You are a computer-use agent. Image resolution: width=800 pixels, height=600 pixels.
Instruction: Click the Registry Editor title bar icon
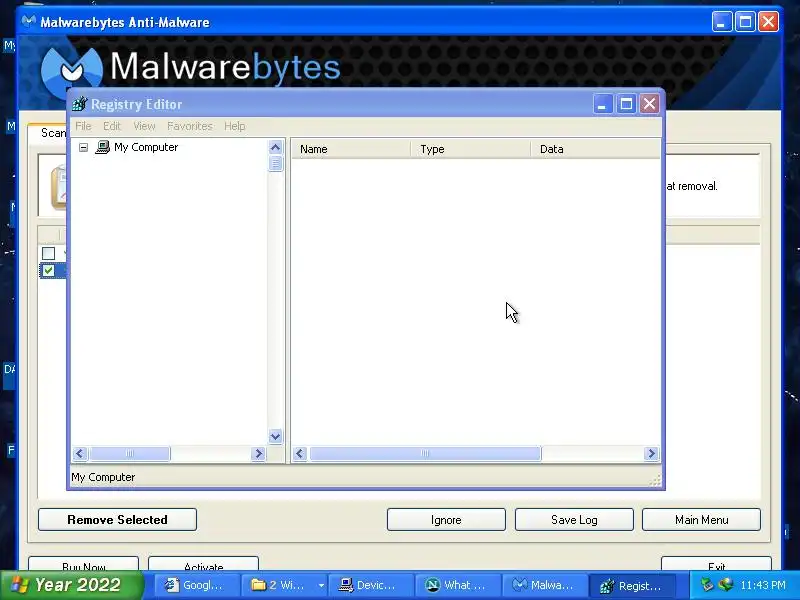coord(80,104)
